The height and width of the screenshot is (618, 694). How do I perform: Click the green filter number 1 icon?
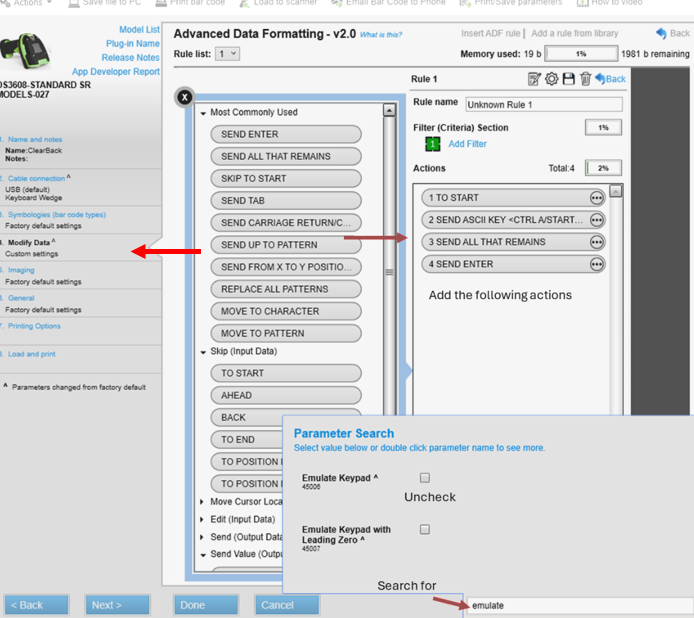[432, 144]
